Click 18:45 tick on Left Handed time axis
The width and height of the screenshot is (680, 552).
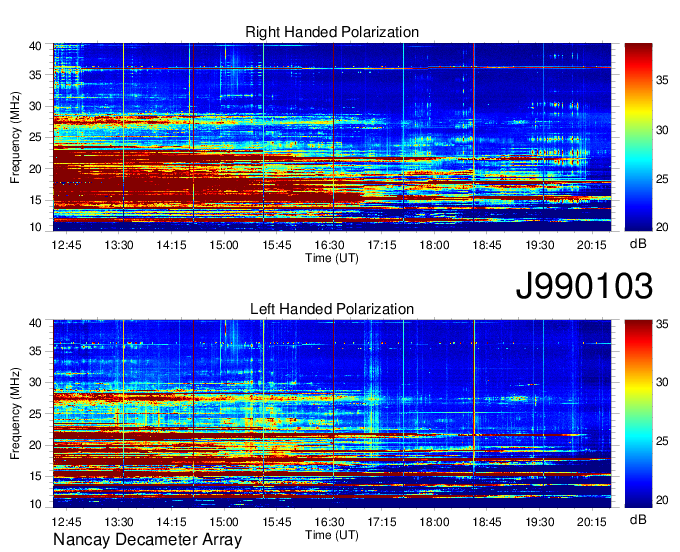point(487,522)
